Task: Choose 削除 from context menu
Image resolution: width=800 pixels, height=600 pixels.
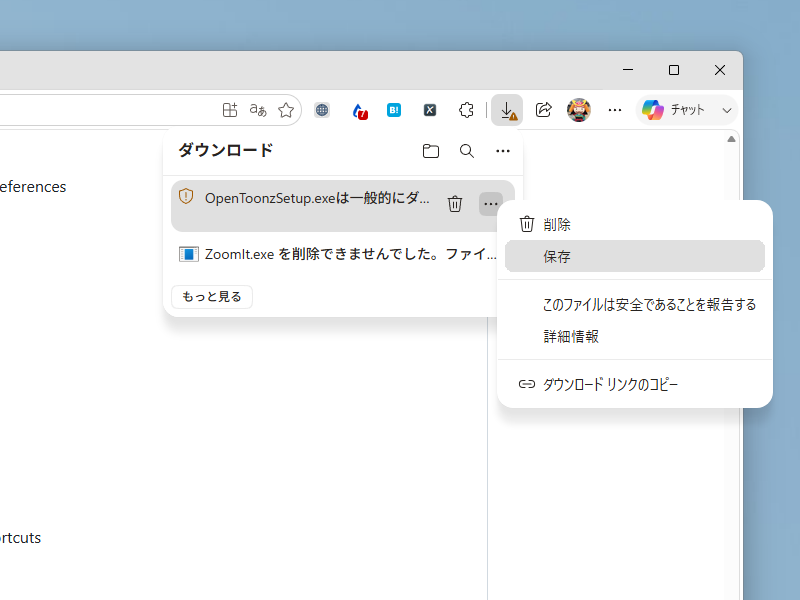Action: [635, 224]
